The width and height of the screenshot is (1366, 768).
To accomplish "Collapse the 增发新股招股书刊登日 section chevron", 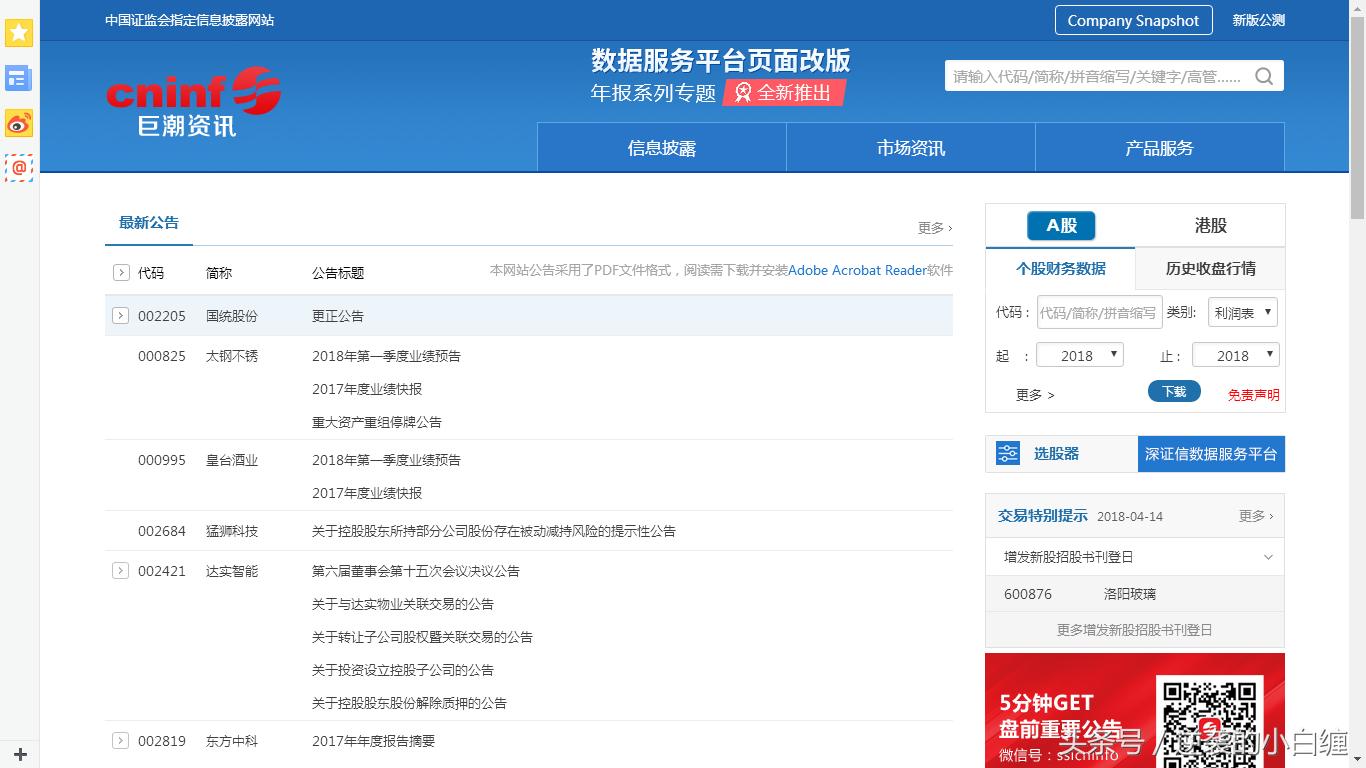I will [x=1267, y=557].
